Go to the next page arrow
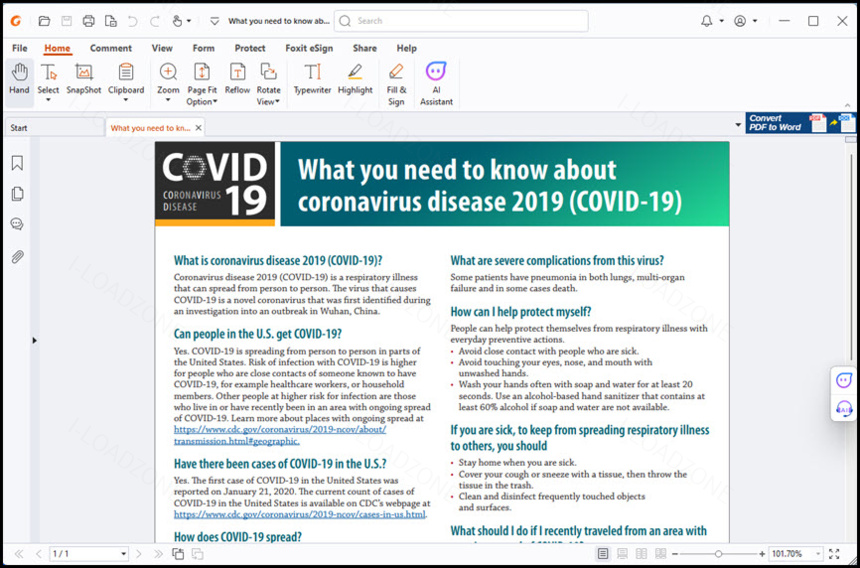Image resolution: width=860 pixels, height=568 pixels. click(x=139, y=554)
